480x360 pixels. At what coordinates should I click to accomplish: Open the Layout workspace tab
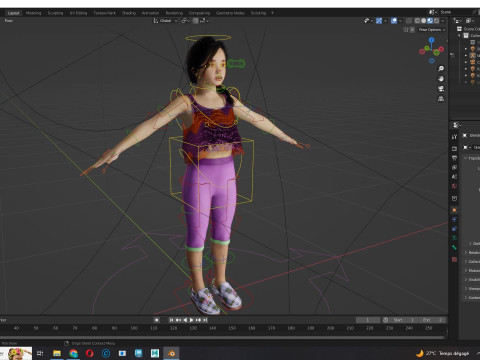click(x=13, y=13)
